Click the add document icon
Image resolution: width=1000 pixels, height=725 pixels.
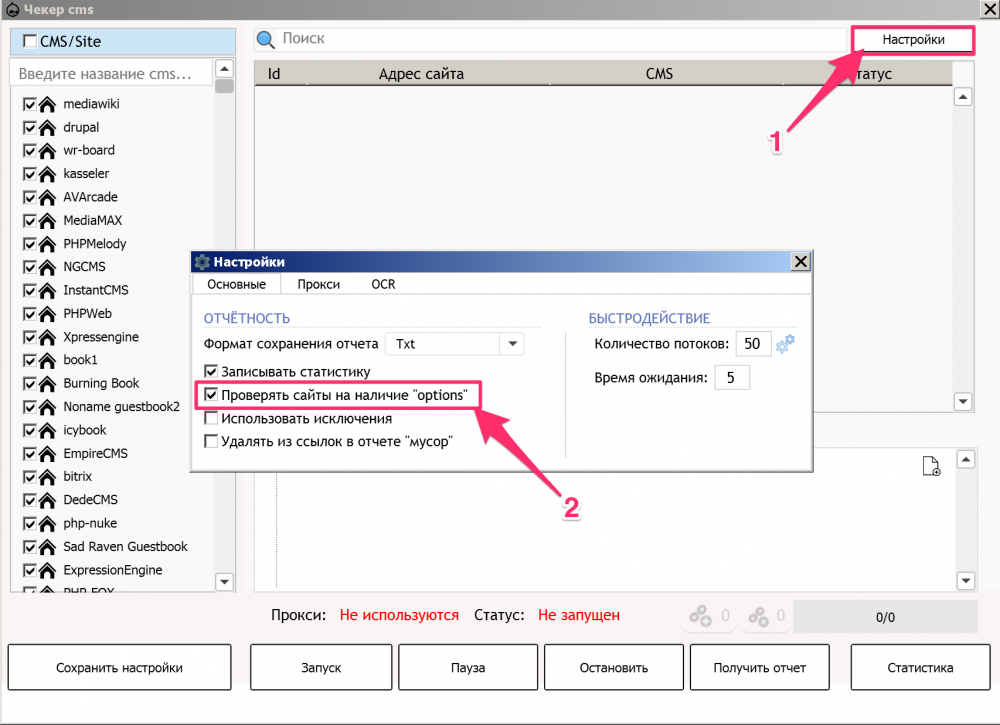coord(931,466)
